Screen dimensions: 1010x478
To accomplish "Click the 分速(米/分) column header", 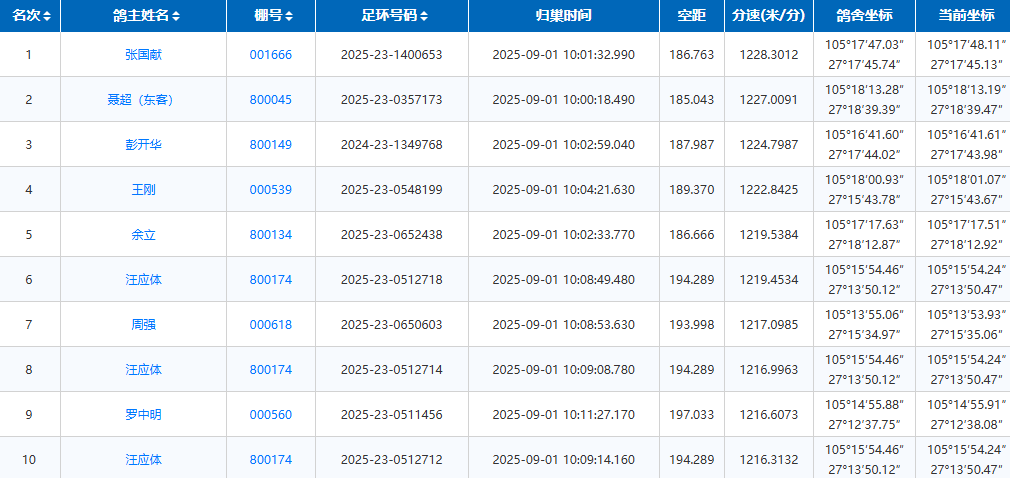I will pos(767,16).
